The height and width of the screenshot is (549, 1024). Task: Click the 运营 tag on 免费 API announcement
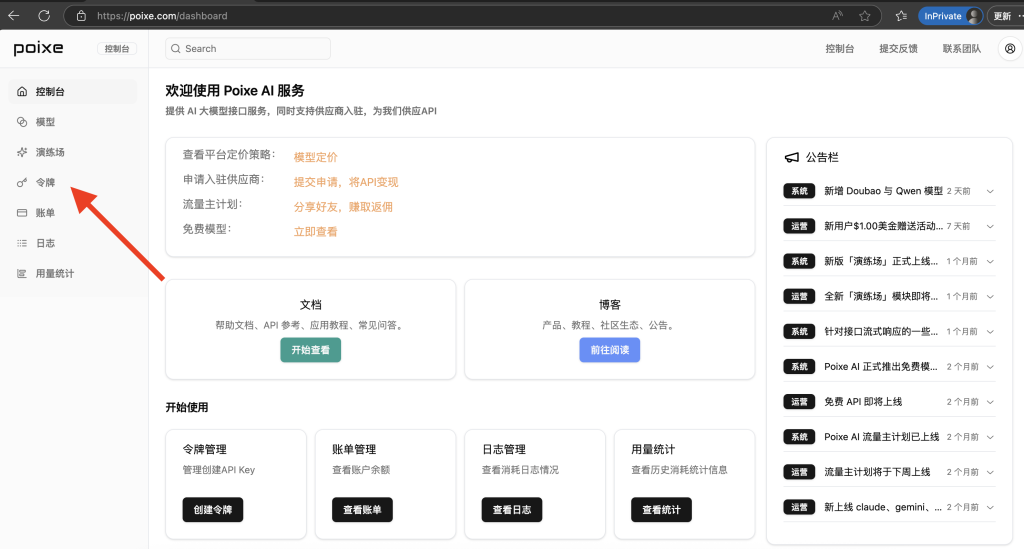coord(799,402)
